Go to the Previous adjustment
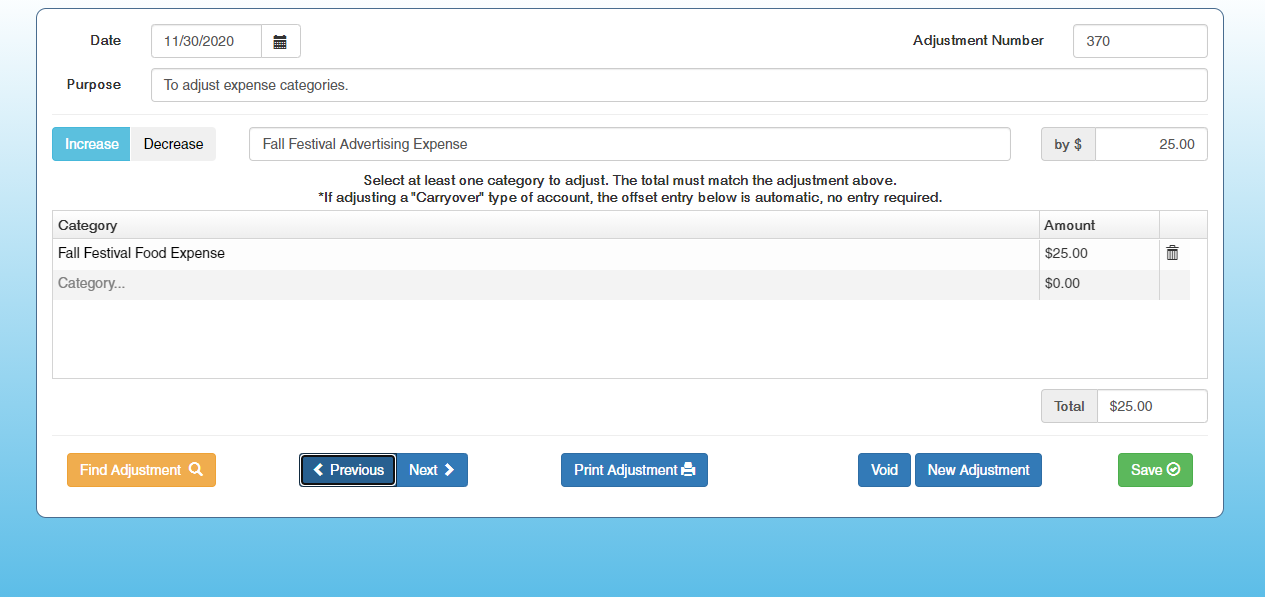The height and width of the screenshot is (597, 1265). point(348,470)
